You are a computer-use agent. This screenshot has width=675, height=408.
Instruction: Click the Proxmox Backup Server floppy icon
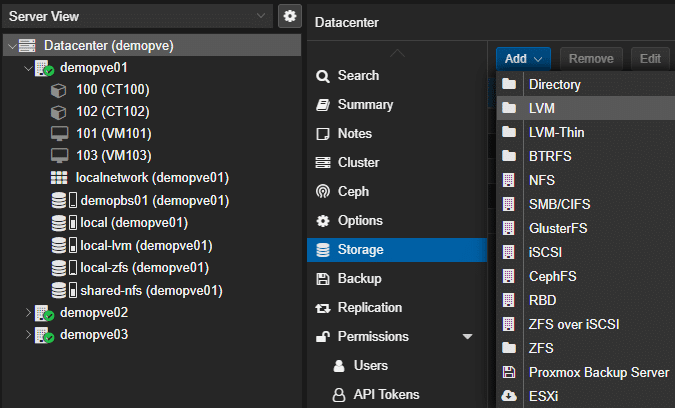click(x=508, y=372)
